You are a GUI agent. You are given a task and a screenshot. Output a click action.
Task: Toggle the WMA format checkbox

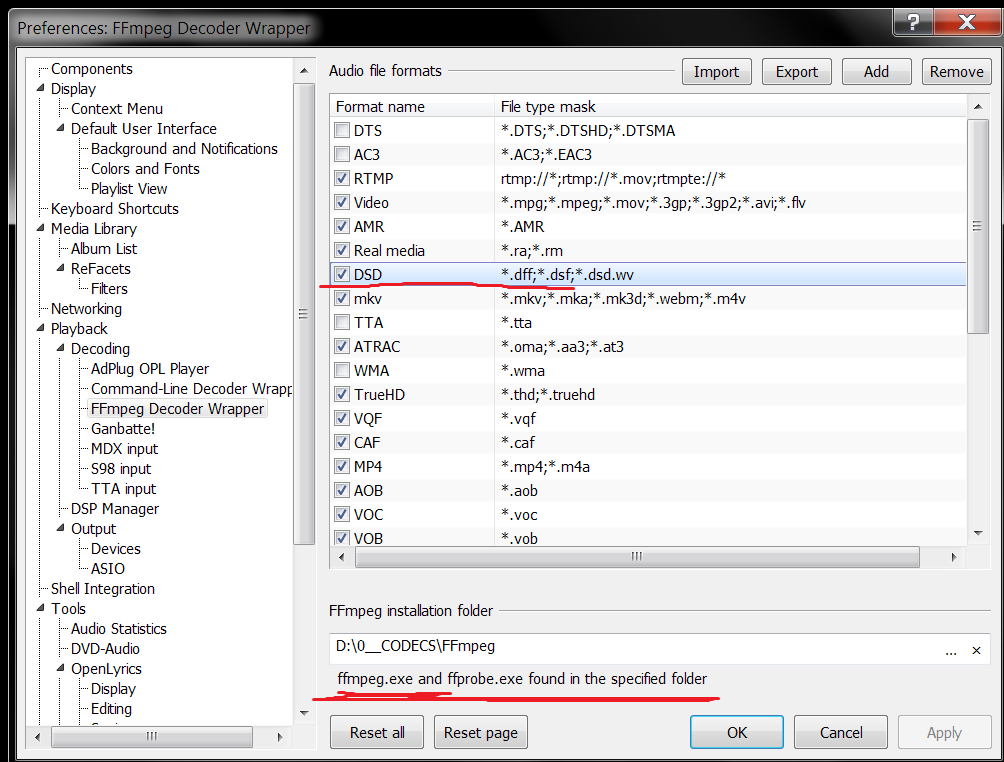pyautogui.click(x=342, y=371)
